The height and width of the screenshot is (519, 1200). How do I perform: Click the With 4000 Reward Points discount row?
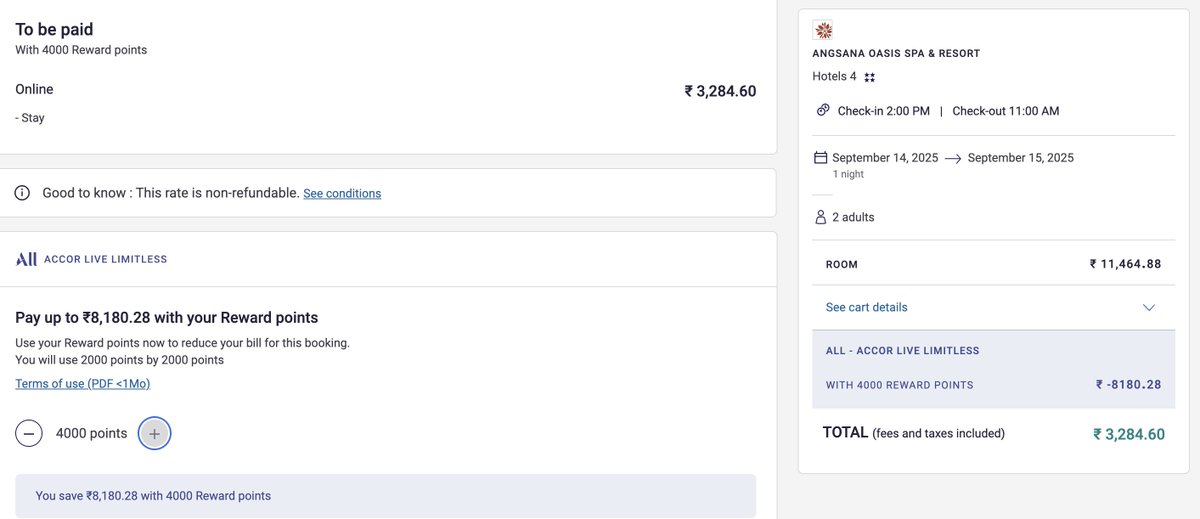point(994,384)
